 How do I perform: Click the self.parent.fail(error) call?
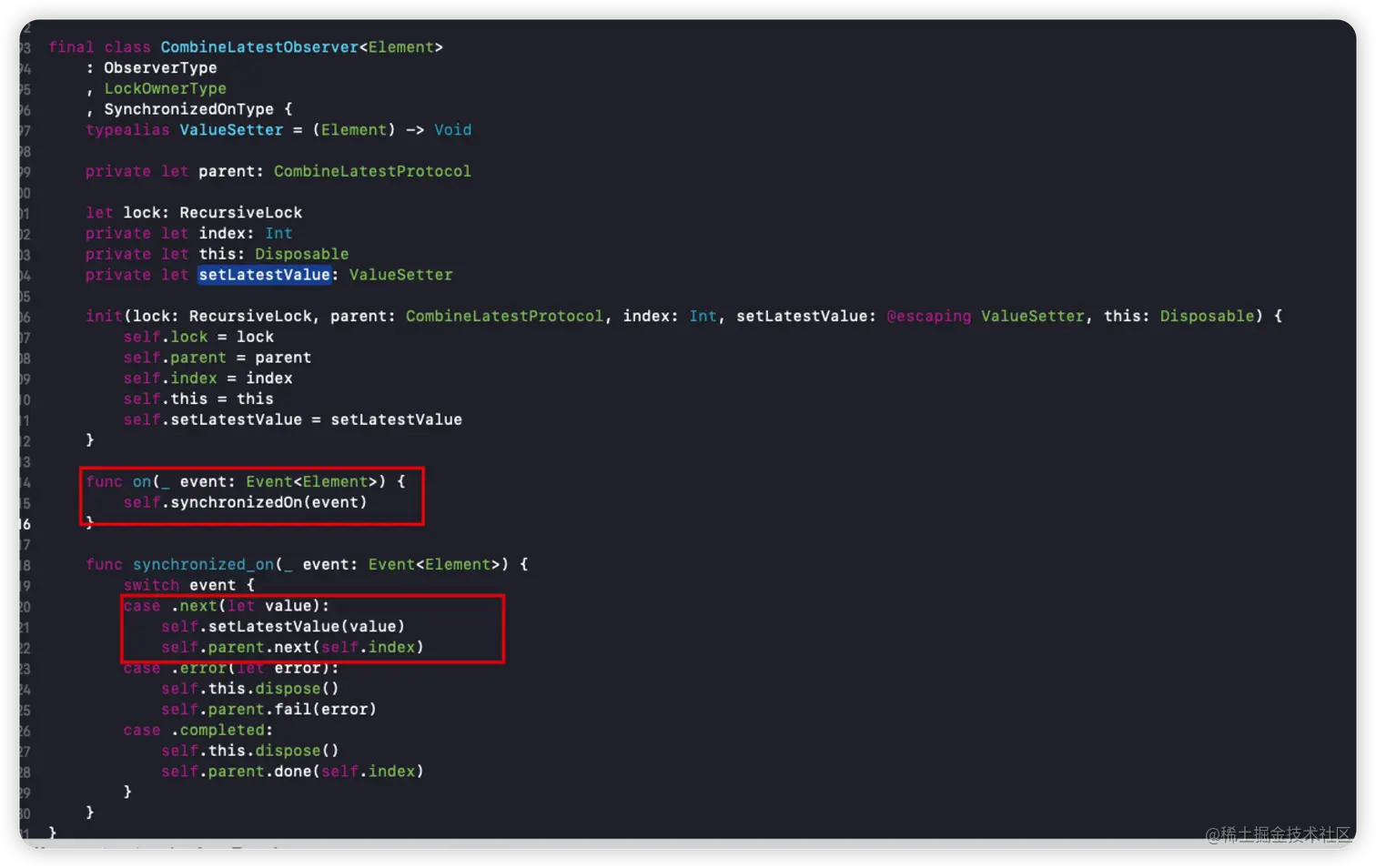click(268, 710)
